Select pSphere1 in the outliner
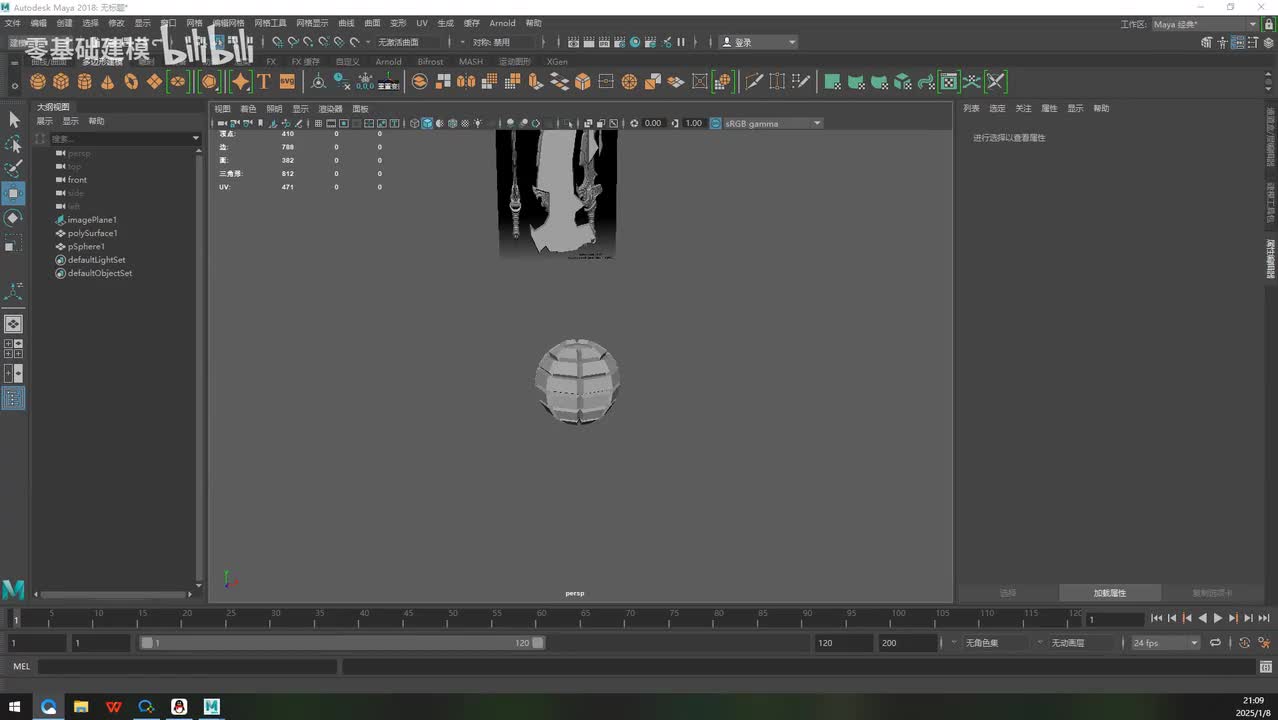The height and width of the screenshot is (720, 1278). [86, 246]
